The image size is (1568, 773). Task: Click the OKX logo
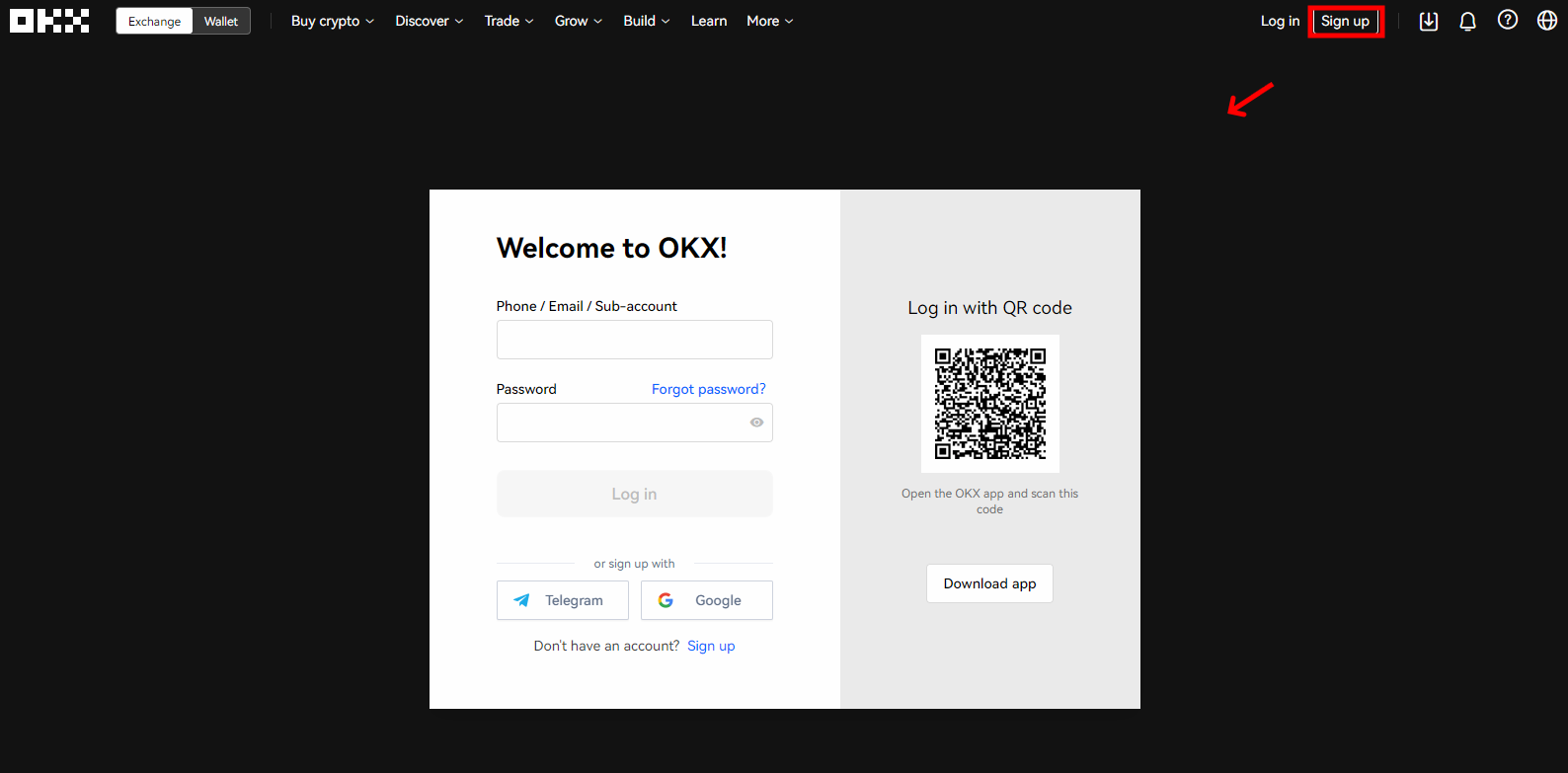tap(49, 21)
